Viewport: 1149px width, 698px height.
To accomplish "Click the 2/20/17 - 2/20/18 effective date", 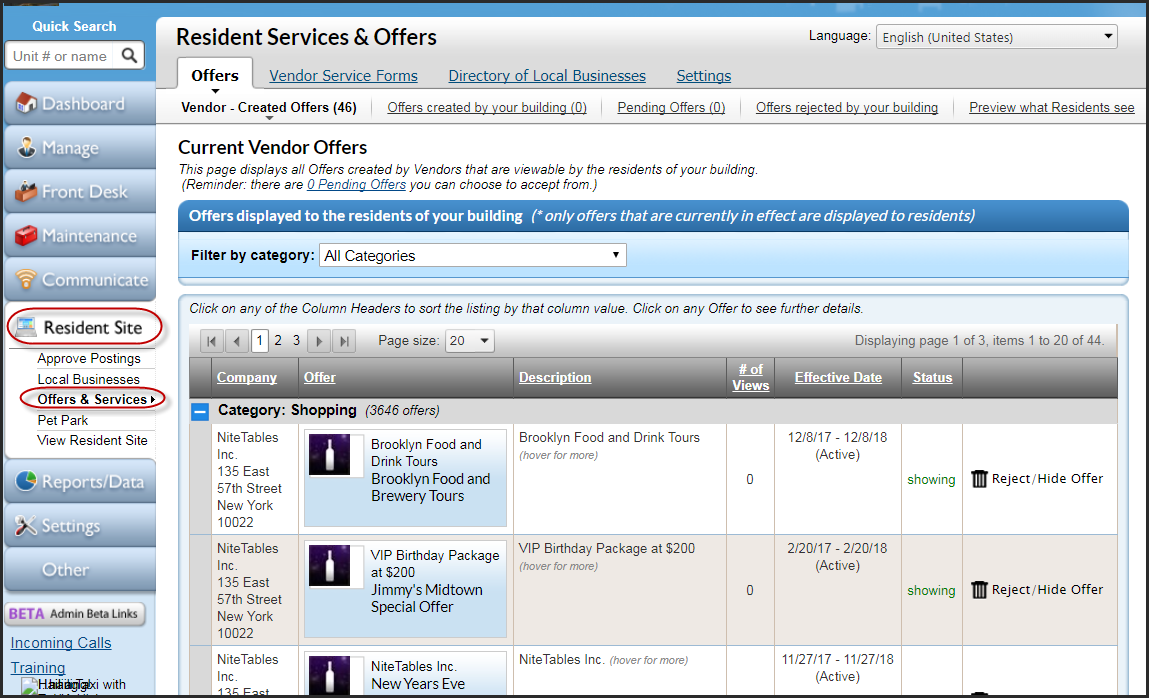I will coord(837,549).
